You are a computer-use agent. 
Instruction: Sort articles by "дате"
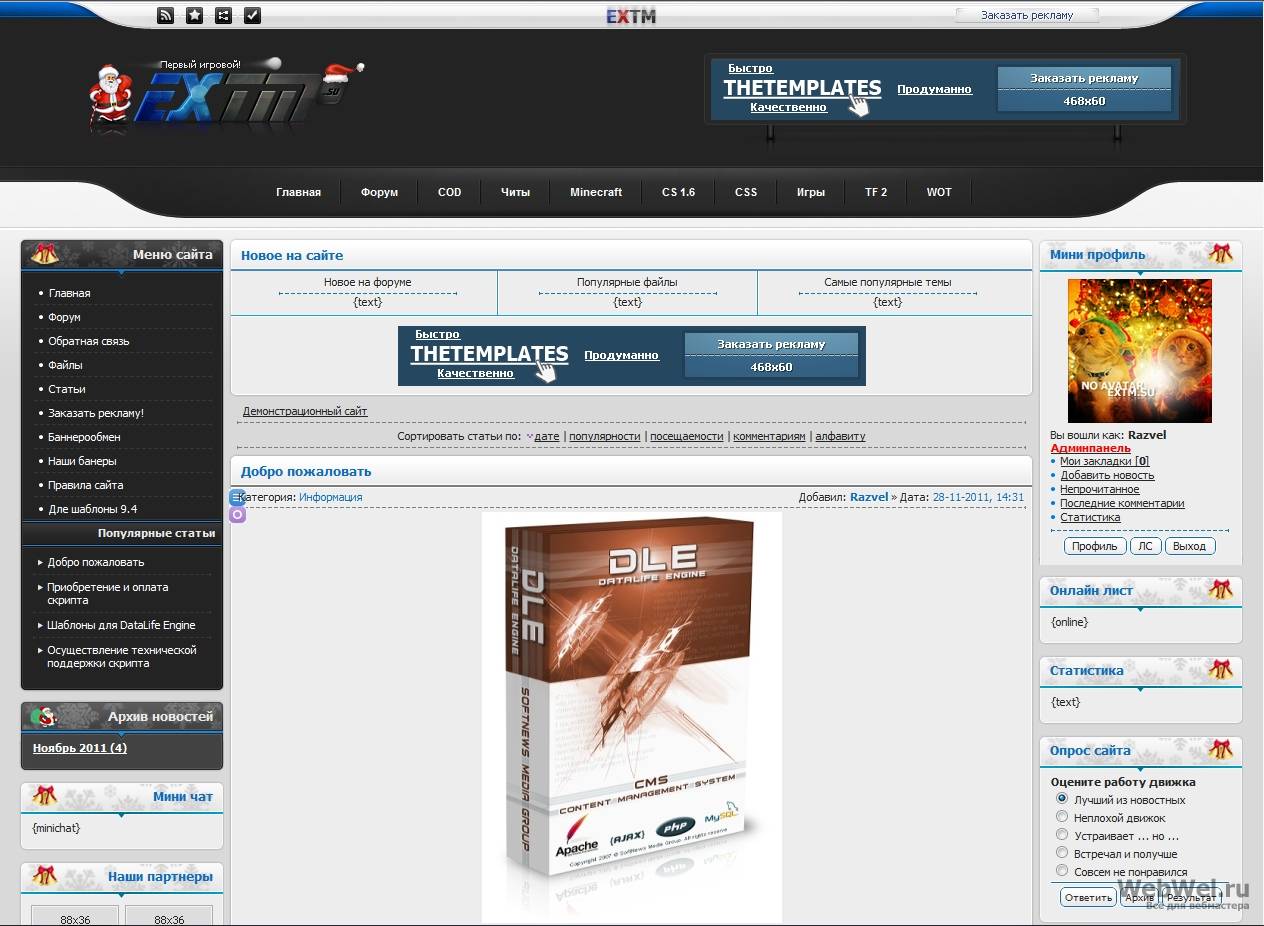coord(547,436)
